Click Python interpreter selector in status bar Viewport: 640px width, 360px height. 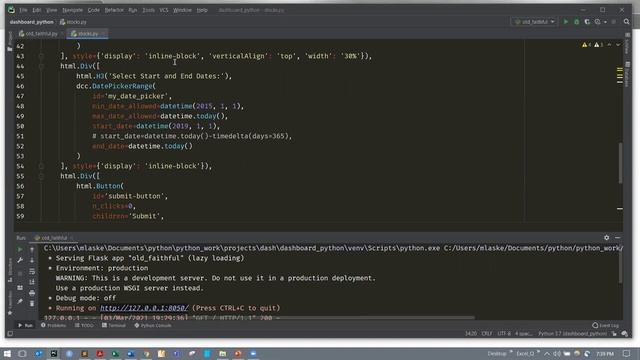572,334
